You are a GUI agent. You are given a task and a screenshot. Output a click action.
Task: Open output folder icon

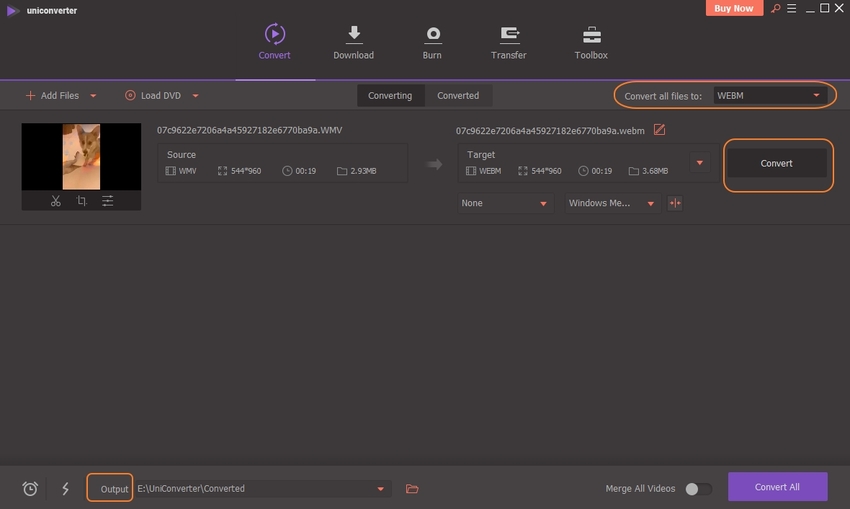[412, 488]
